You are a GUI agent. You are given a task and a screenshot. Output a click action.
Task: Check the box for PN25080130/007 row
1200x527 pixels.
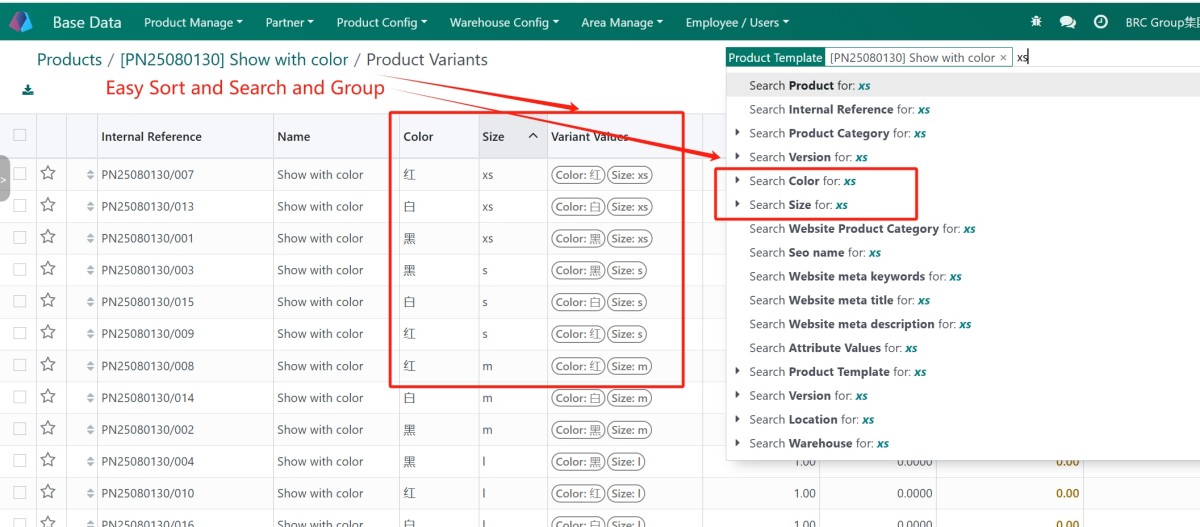point(20,174)
